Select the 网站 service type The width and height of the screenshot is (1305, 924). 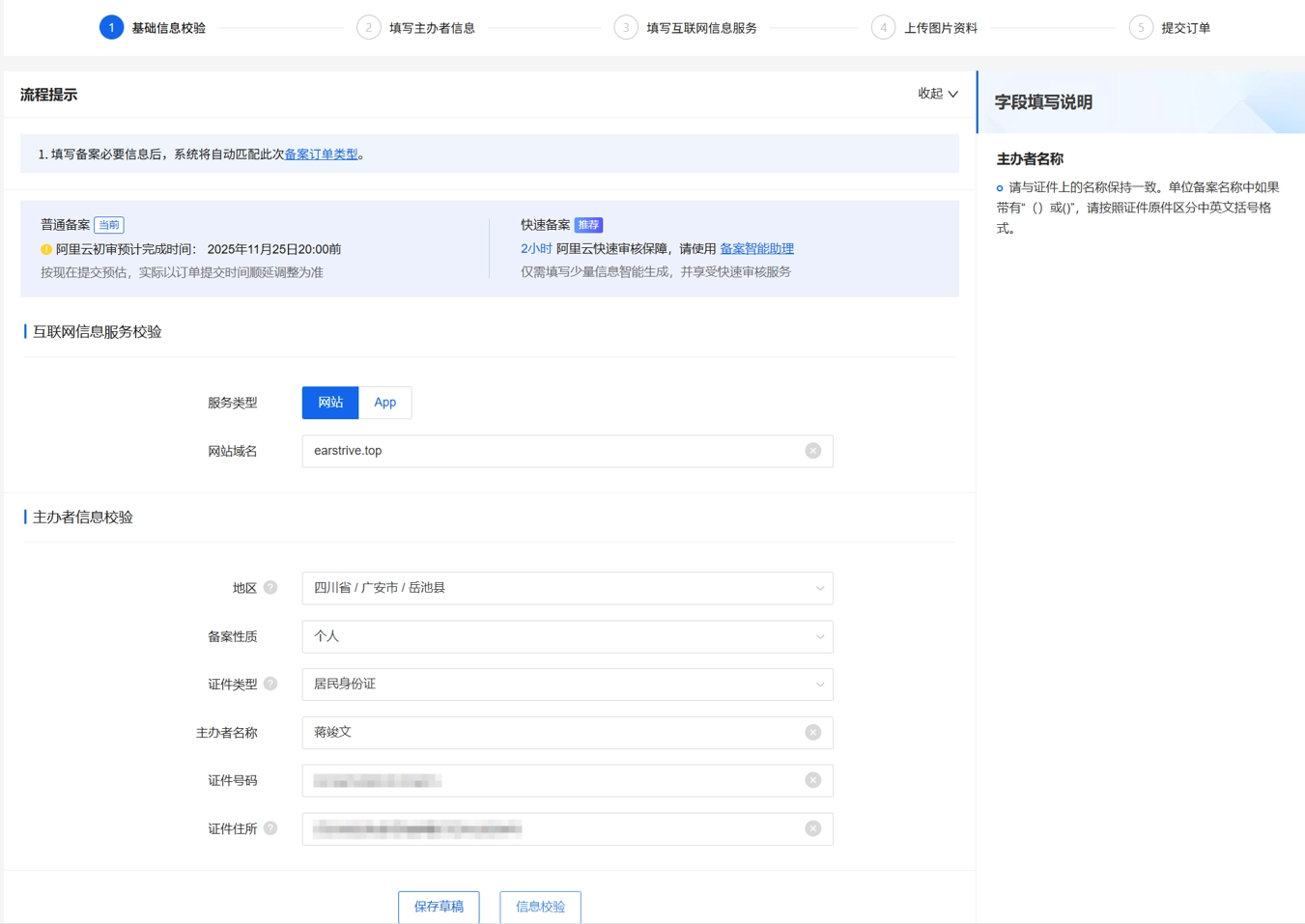pyautogui.click(x=329, y=403)
